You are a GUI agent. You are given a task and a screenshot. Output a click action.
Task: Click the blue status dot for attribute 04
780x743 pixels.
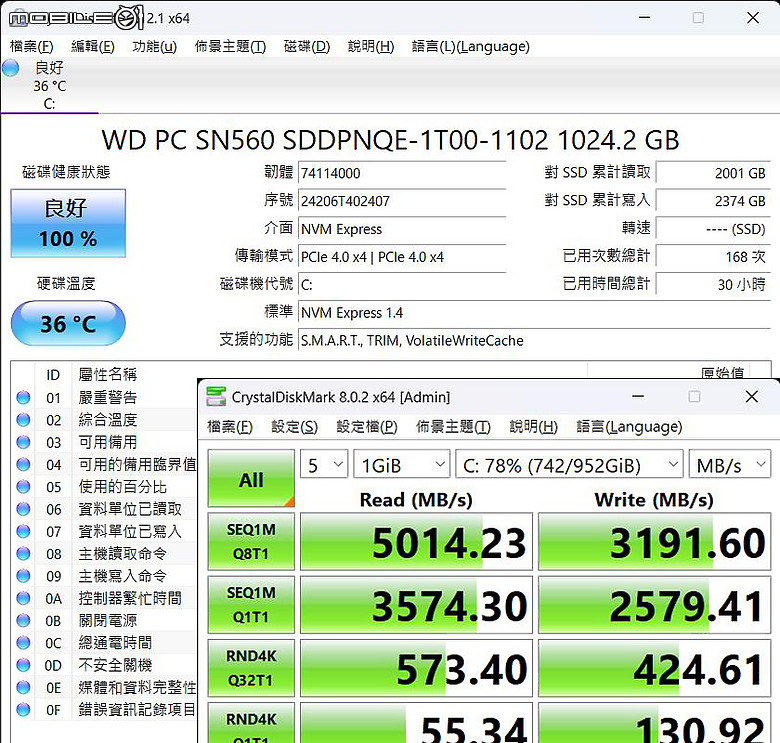click(23, 464)
